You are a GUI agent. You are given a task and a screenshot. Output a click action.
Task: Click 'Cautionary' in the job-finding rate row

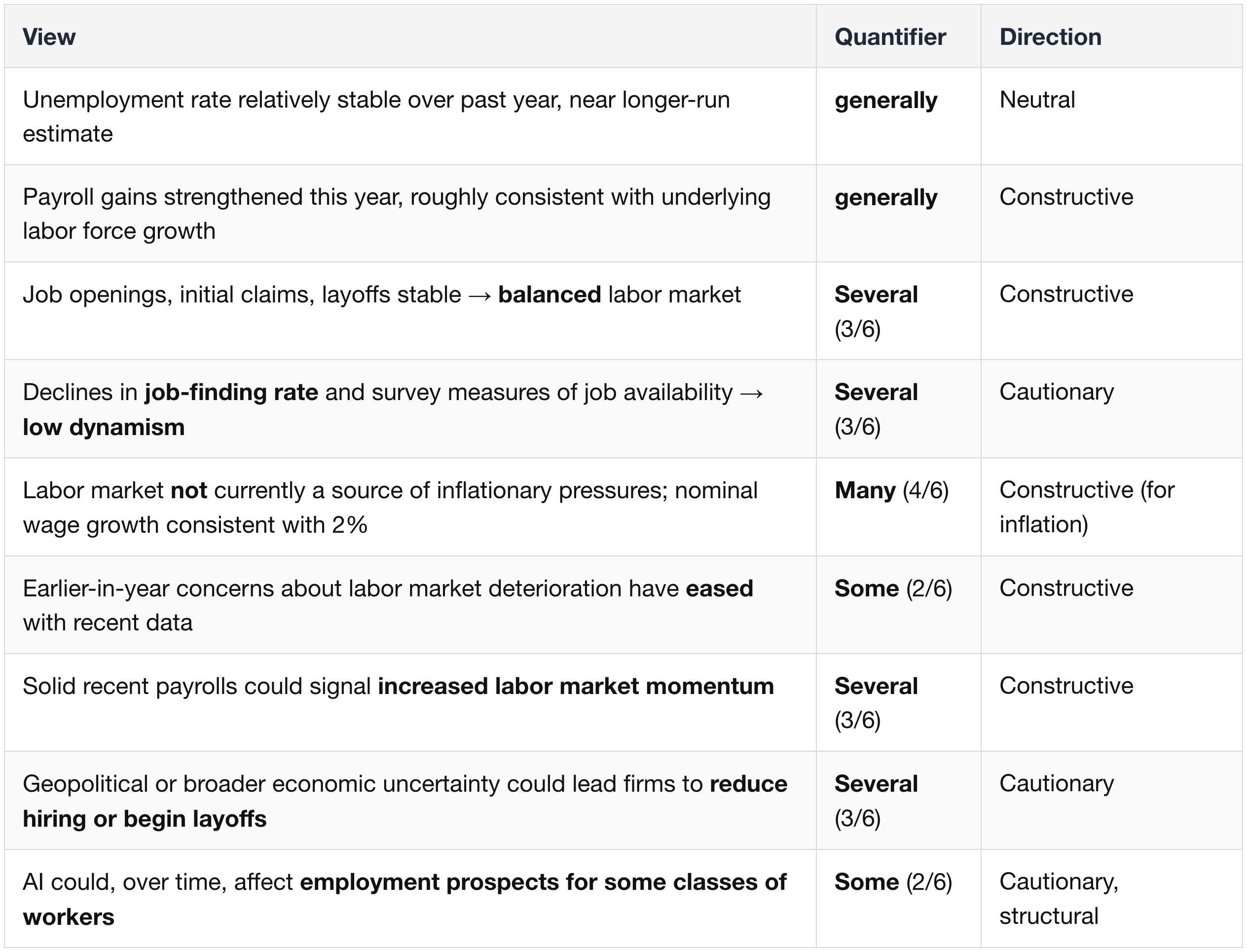click(x=1057, y=392)
